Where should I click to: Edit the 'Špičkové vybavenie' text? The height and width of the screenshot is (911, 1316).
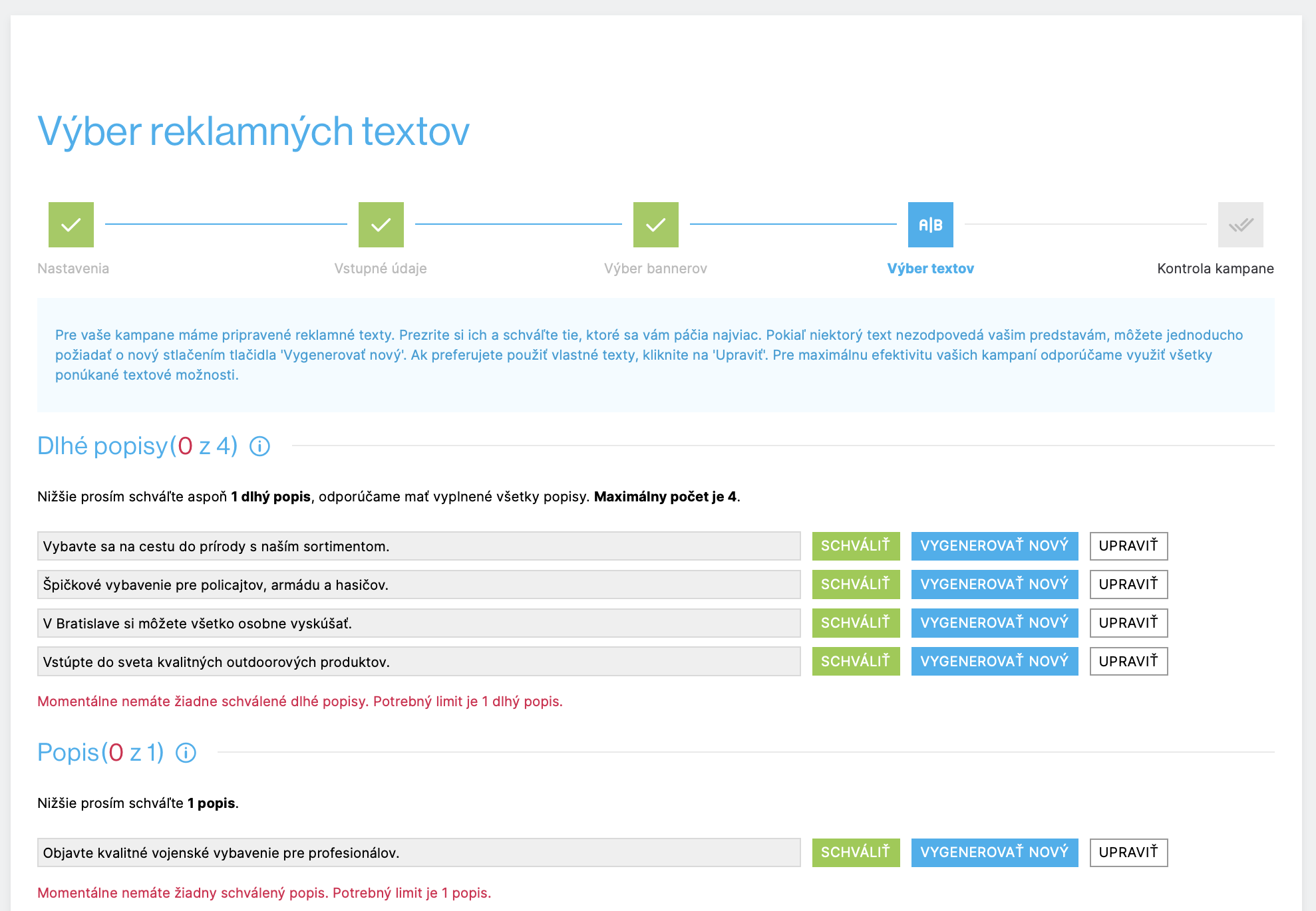(x=1128, y=585)
